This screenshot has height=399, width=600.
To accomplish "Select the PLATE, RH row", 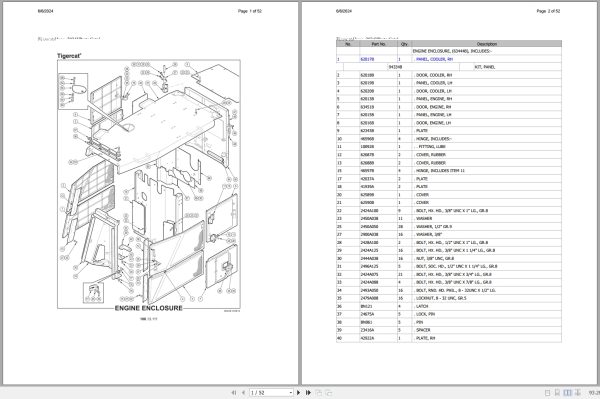I will pos(449,338).
